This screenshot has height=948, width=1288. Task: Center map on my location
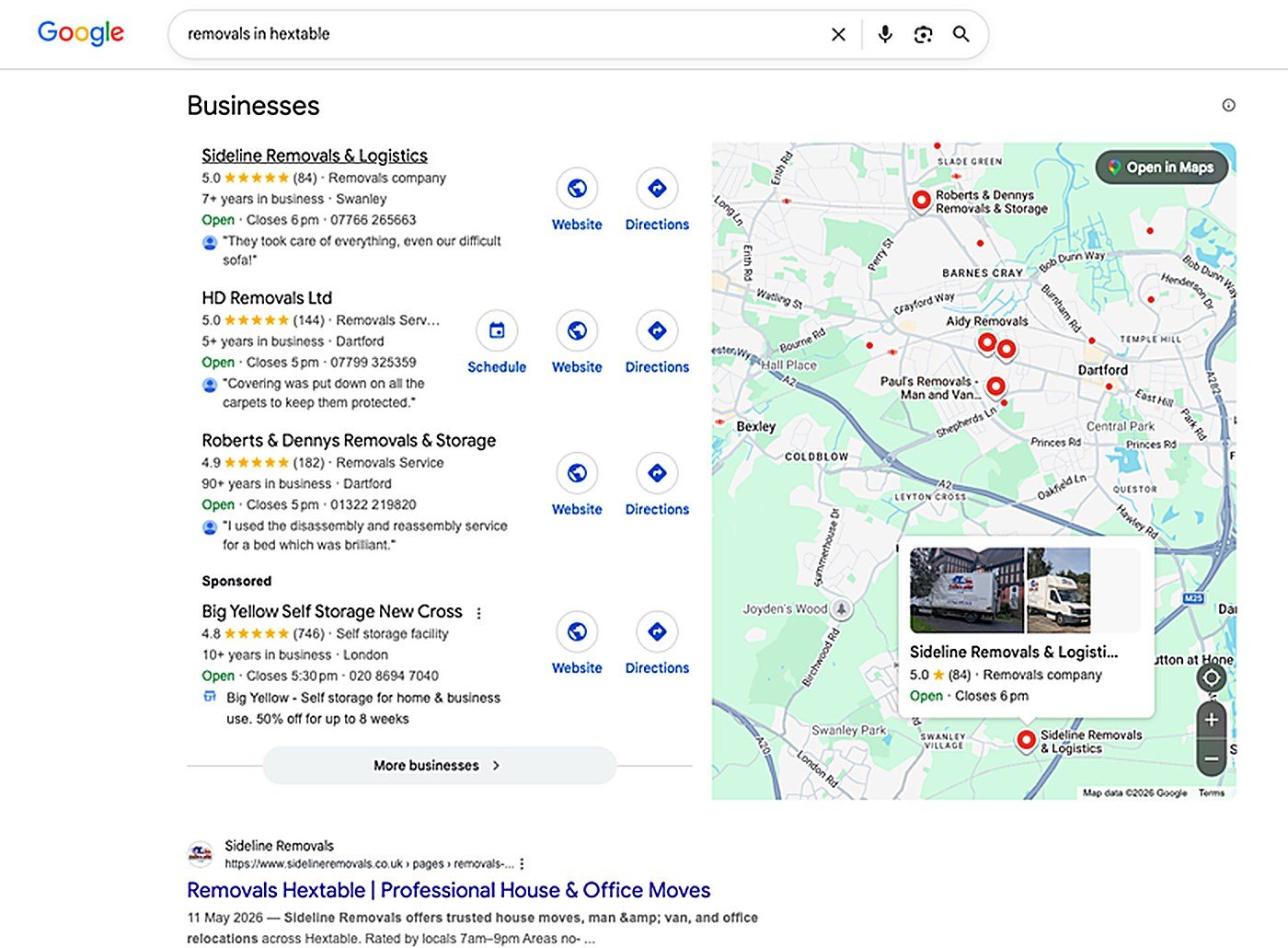point(1212,678)
